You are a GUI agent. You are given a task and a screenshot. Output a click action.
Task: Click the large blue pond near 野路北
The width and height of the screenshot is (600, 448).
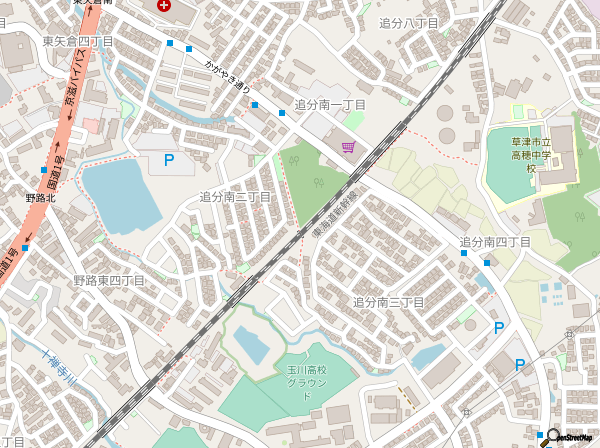click(x=120, y=196)
